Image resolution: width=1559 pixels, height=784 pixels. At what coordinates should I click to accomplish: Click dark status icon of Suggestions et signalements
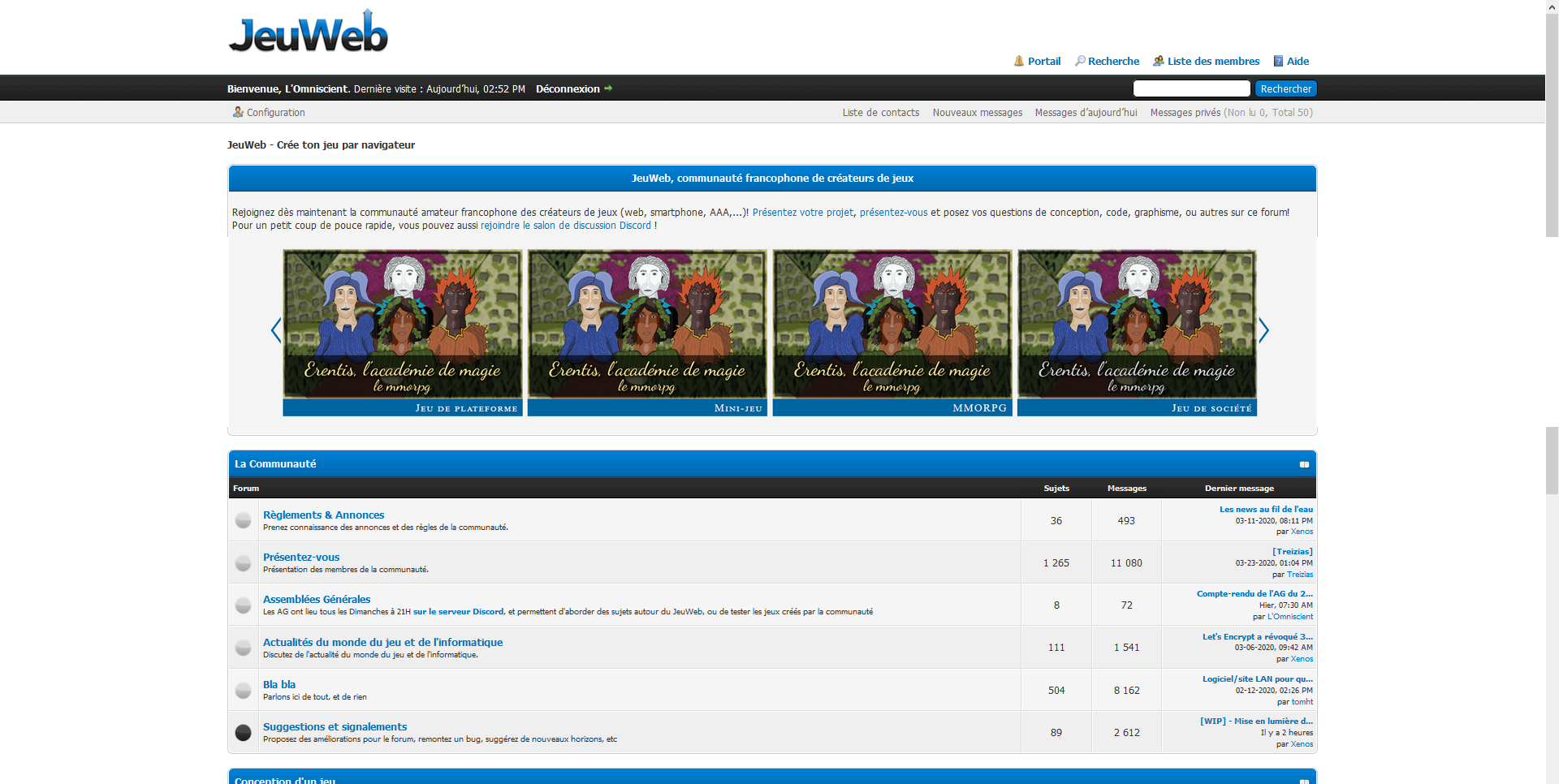click(x=243, y=733)
